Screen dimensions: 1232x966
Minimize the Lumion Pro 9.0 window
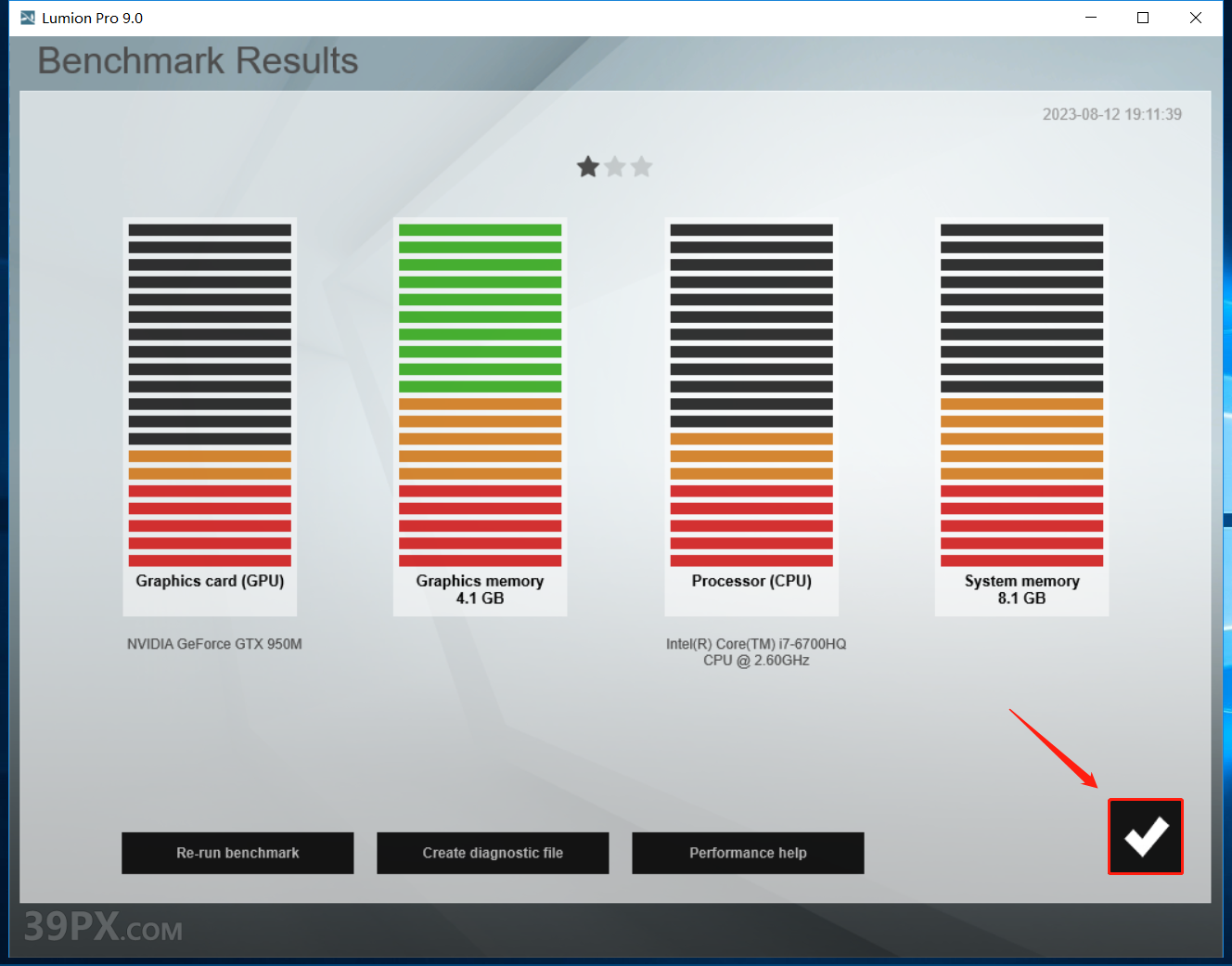[1091, 18]
